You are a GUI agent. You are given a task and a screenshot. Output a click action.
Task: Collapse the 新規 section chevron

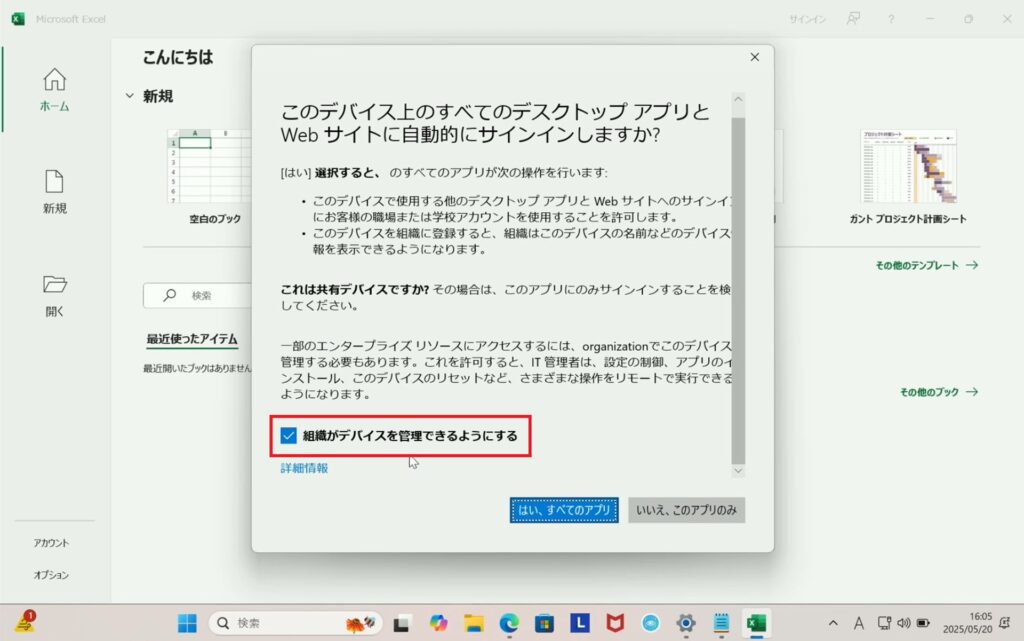coord(129,96)
